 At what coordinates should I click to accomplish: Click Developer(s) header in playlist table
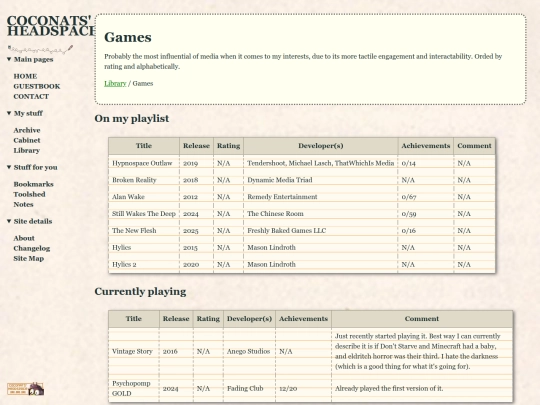[x=321, y=146]
